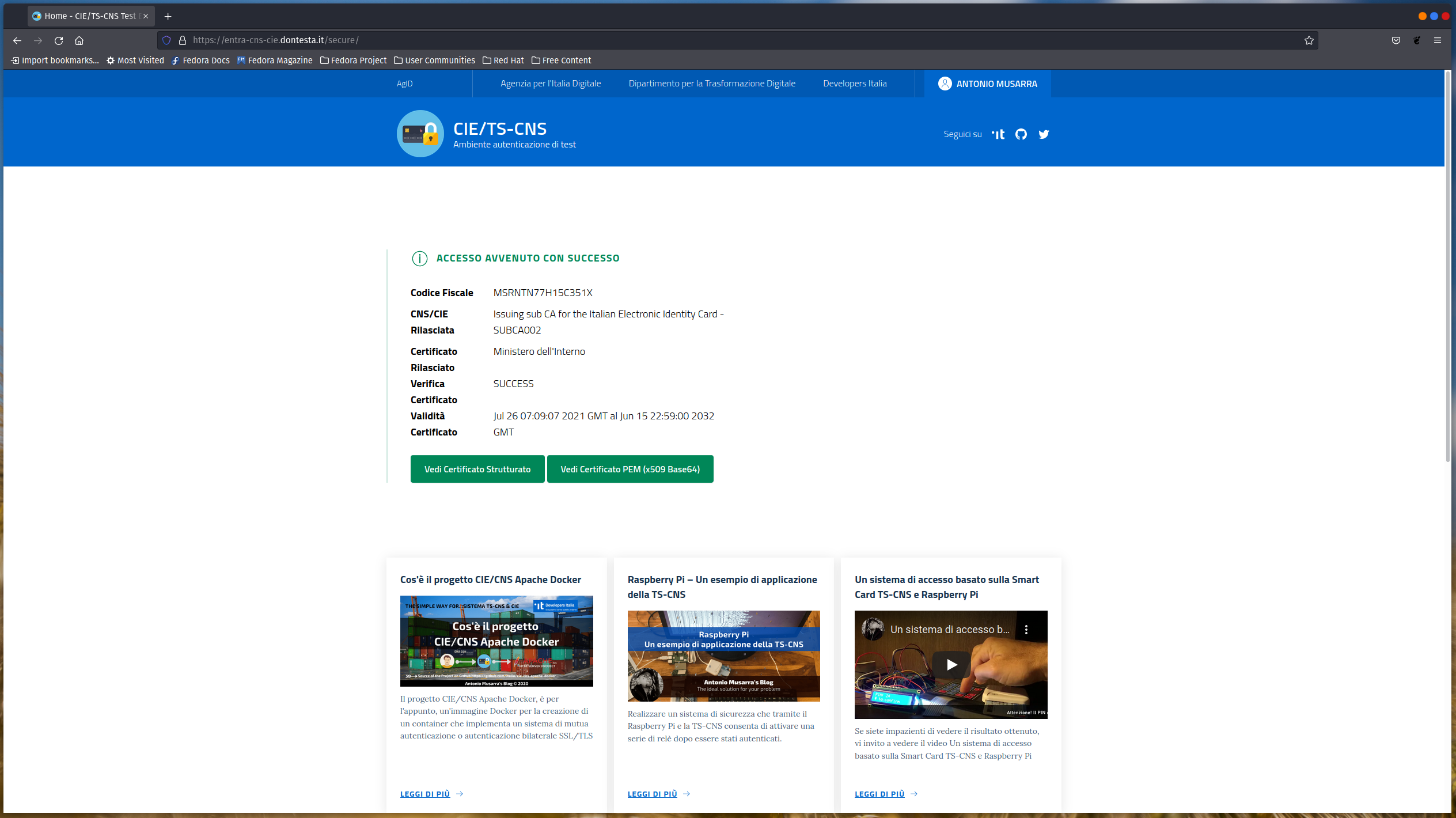The height and width of the screenshot is (818, 1456).
Task: Click the CIE/TS-CNS card lock logo
Action: click(420, 134)
